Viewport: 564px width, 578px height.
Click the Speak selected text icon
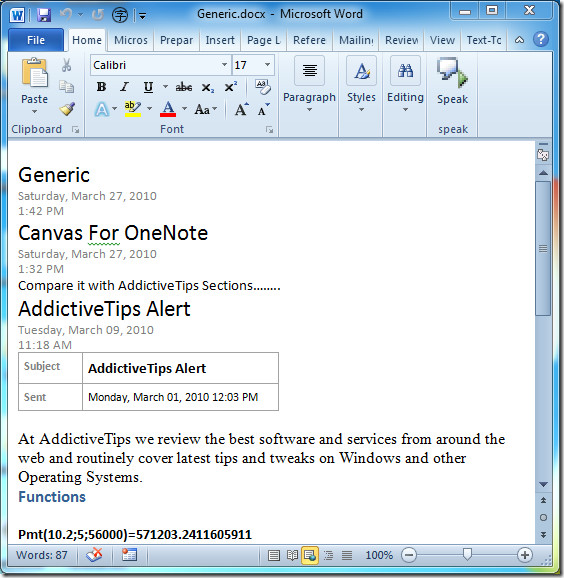tap(452, 80)
